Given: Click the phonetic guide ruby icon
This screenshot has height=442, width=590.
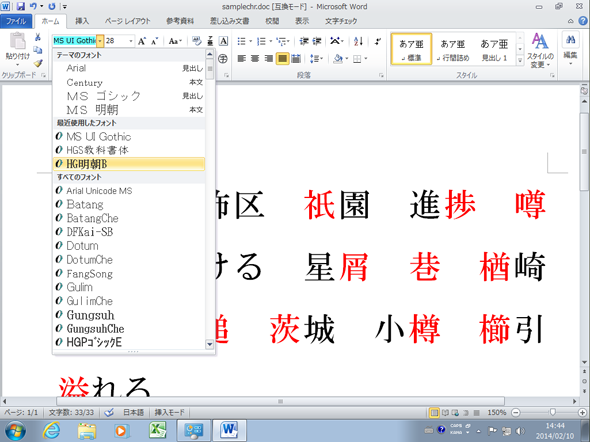Looking at the screenshot, I should click(210, 41).
